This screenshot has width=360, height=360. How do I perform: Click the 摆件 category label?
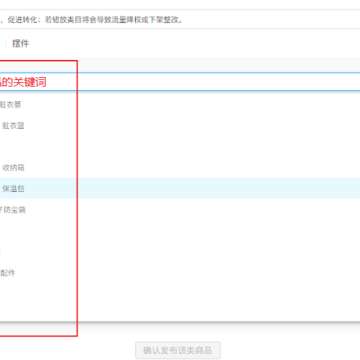coord(20,43)
